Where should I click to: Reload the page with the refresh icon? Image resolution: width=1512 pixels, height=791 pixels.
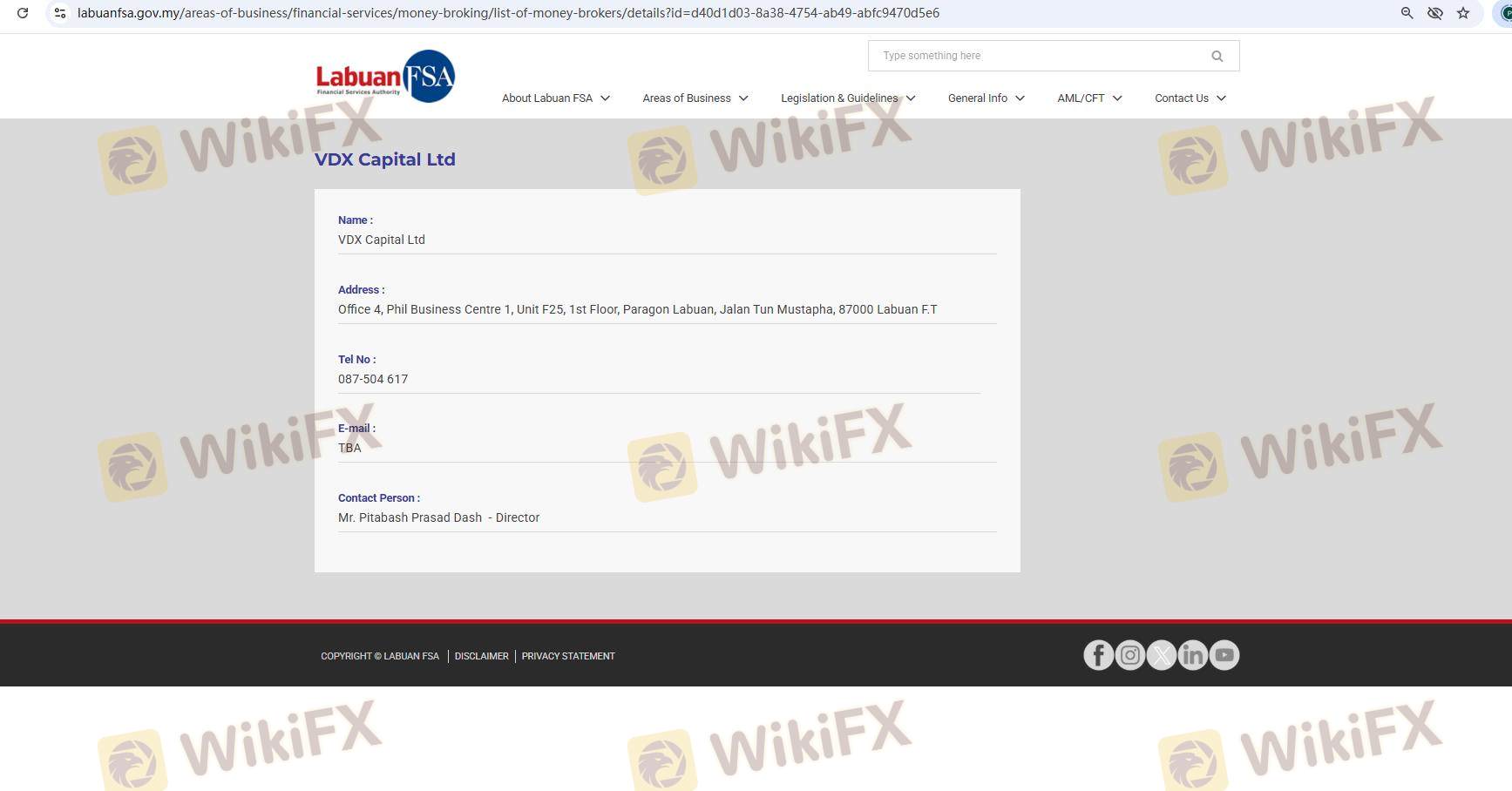click(23, 13)
